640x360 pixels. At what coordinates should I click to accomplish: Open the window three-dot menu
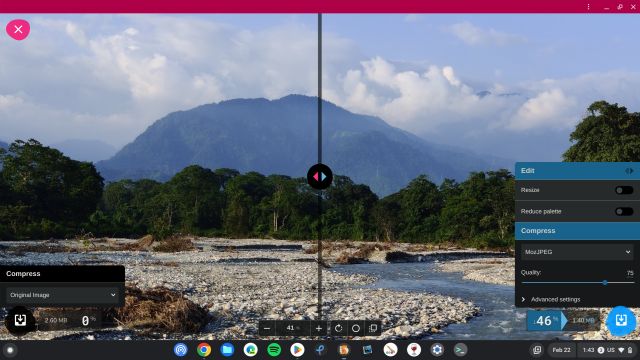[x=588, y=7]
